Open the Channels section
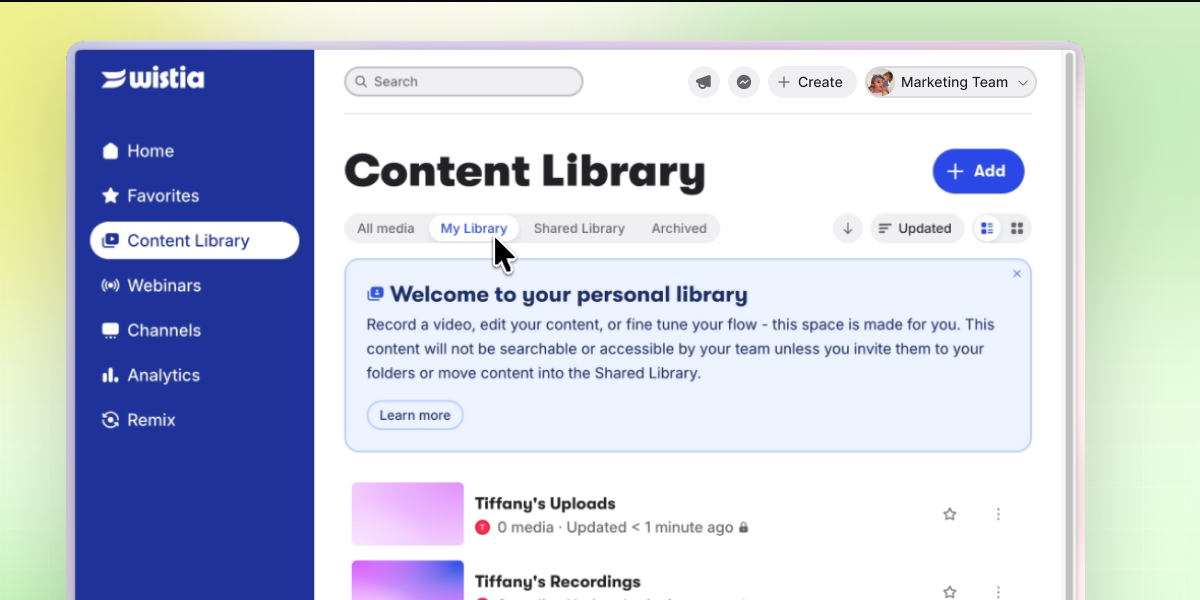 tap(162, 330)
